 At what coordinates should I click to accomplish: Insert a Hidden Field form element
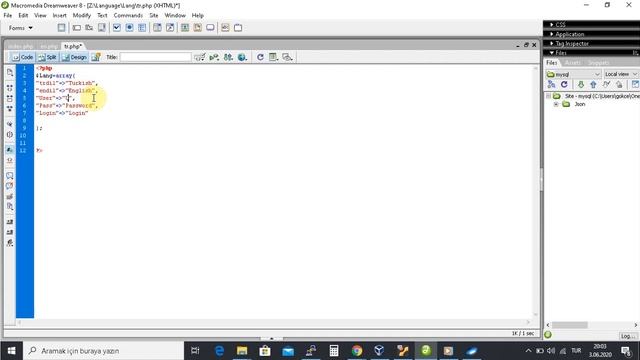point(89,28)
